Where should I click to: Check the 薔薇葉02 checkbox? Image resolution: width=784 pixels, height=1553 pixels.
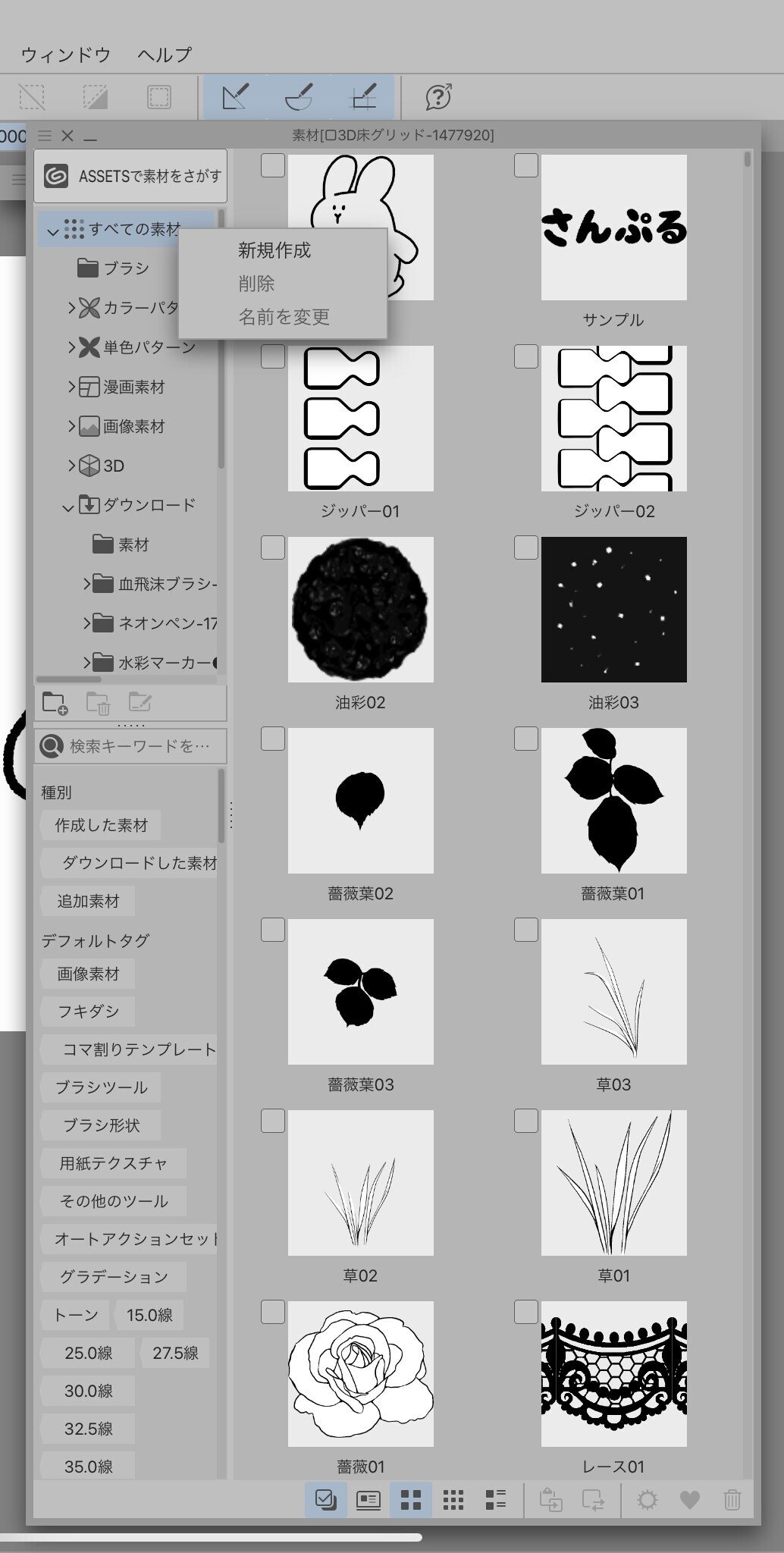click(x=273, y=739)
